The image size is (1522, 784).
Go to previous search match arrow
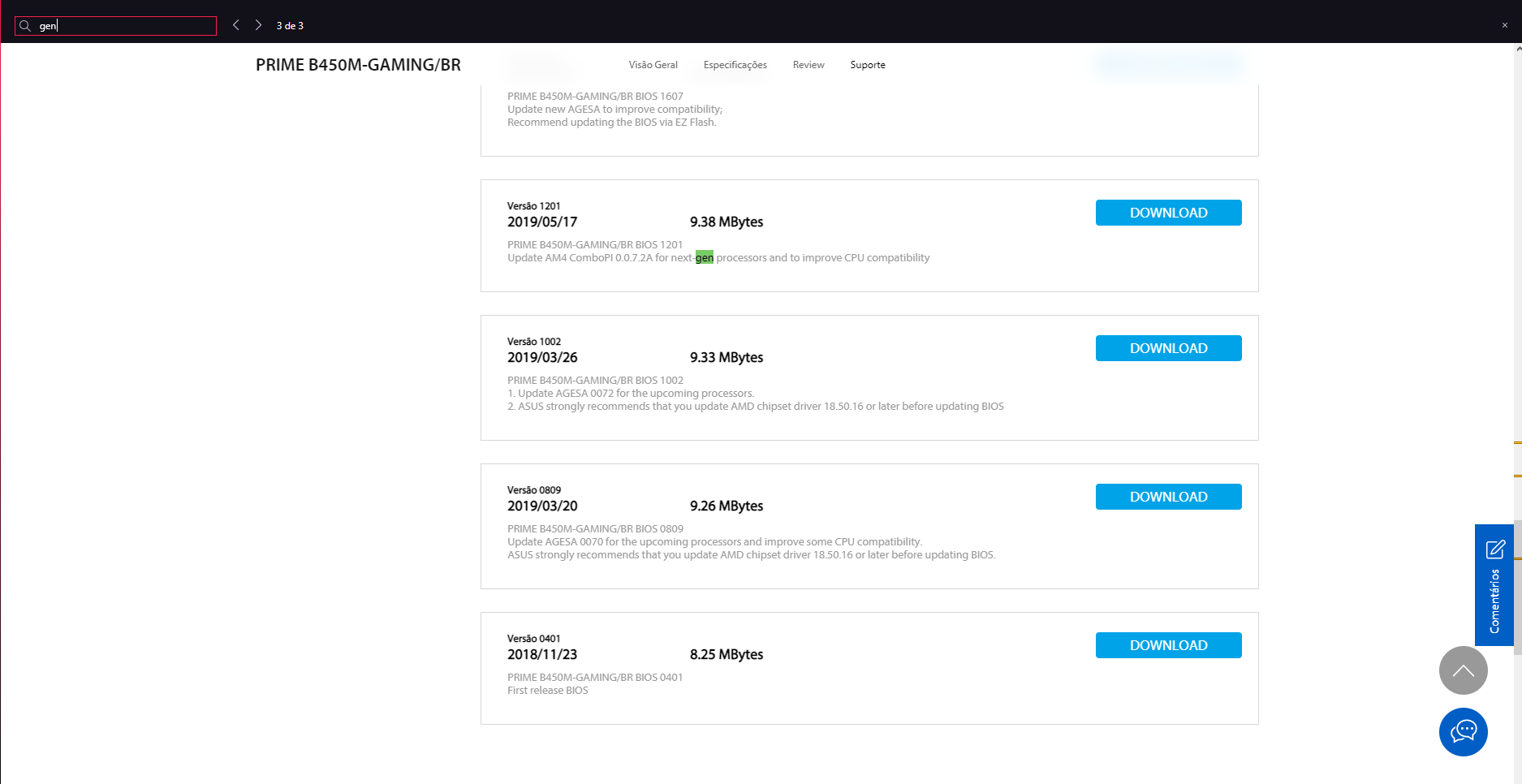tap(236, 25)
